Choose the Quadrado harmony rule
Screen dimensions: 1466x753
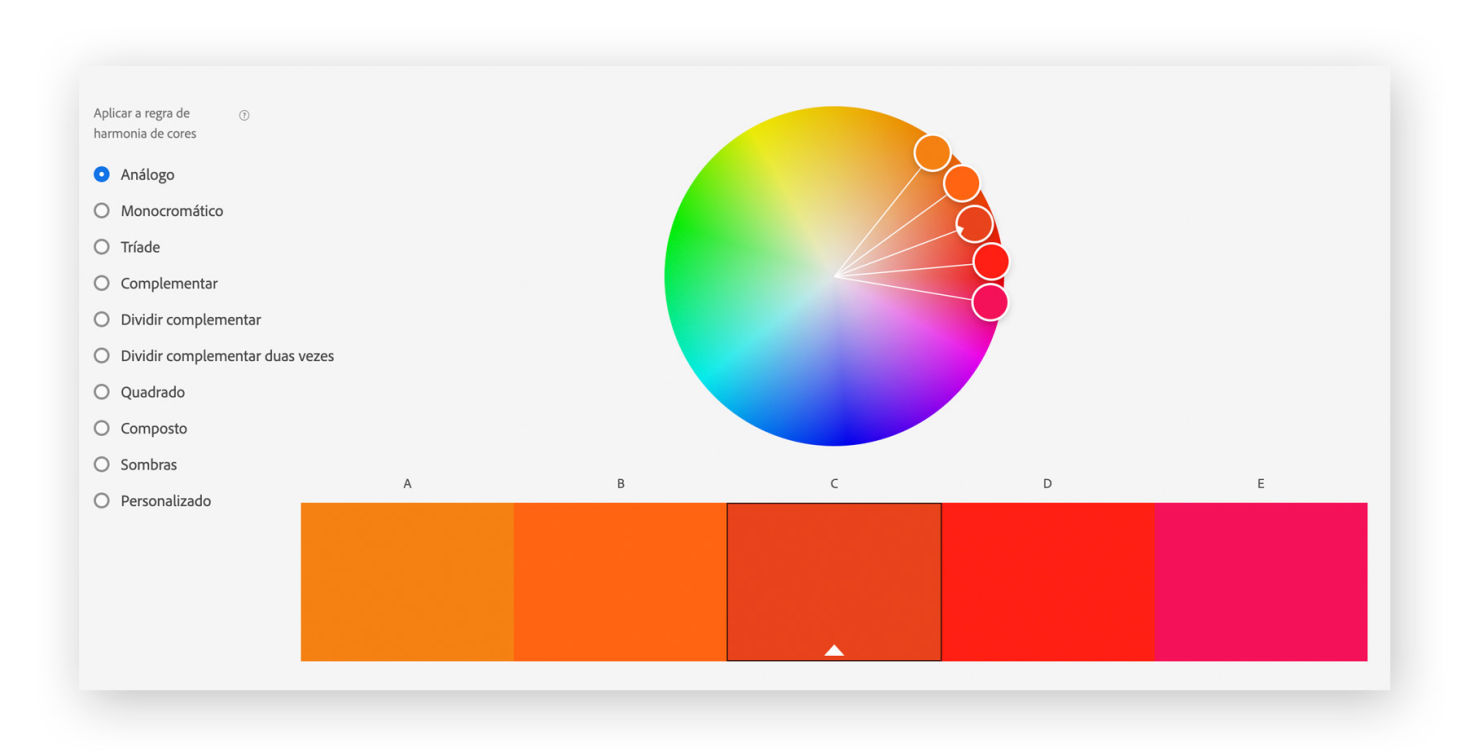pos(139,392)
